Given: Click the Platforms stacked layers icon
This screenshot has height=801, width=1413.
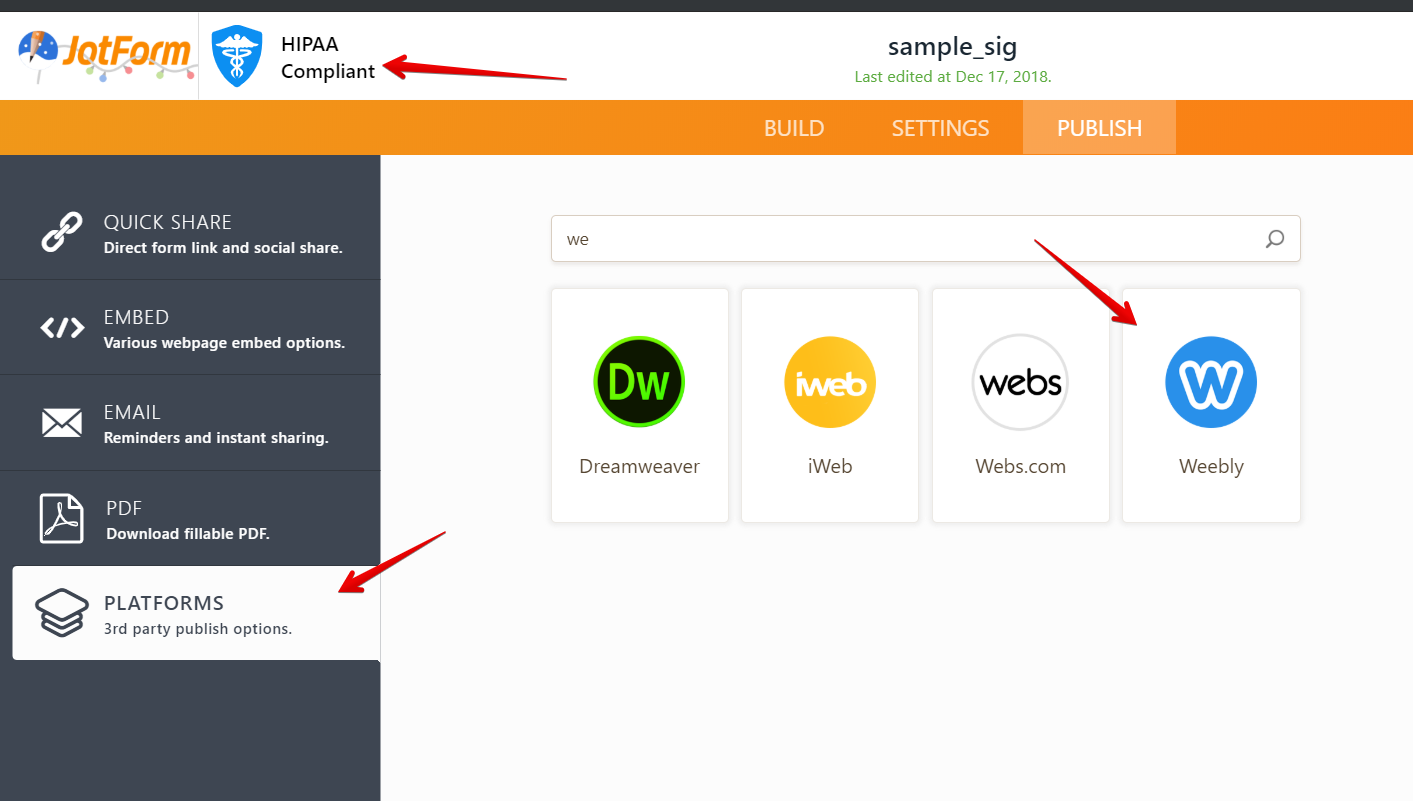Looking at the screenshot, I should point(62,612).
